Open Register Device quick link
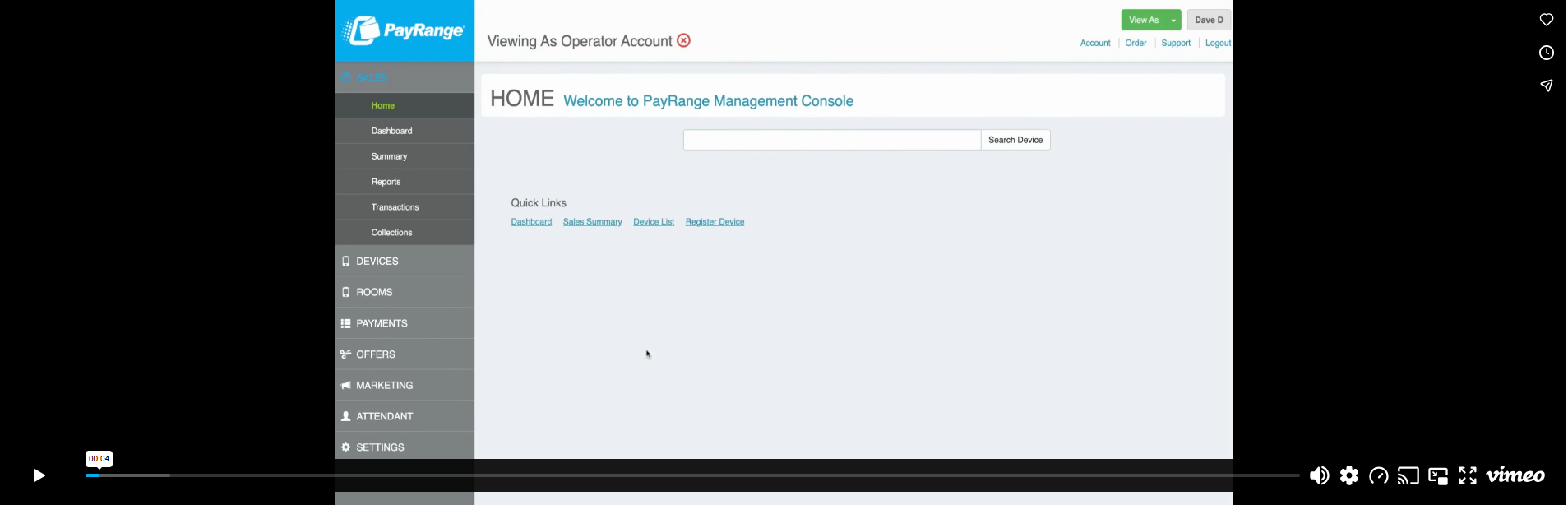Viewport: 1568px width, 505px height. [x=715, y=222]
